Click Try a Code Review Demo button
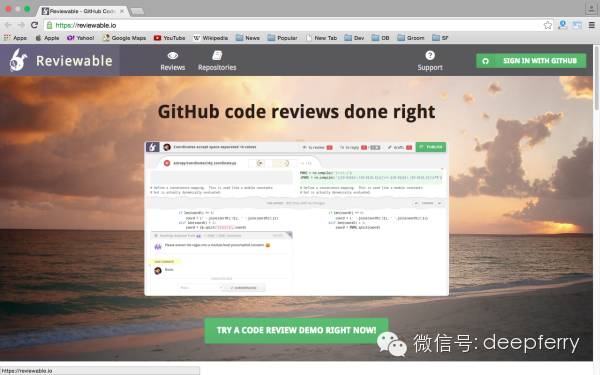The height and width of the screenshot is (375, 600). pos(296,330)
